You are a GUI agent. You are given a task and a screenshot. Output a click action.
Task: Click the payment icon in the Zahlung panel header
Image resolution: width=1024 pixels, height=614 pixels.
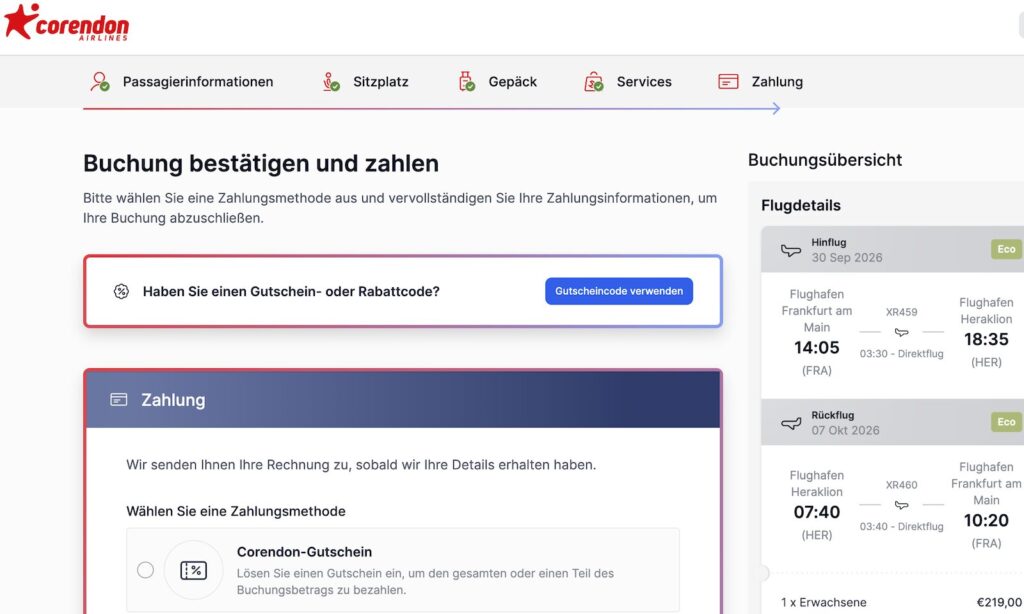click(x=117, y=400)
